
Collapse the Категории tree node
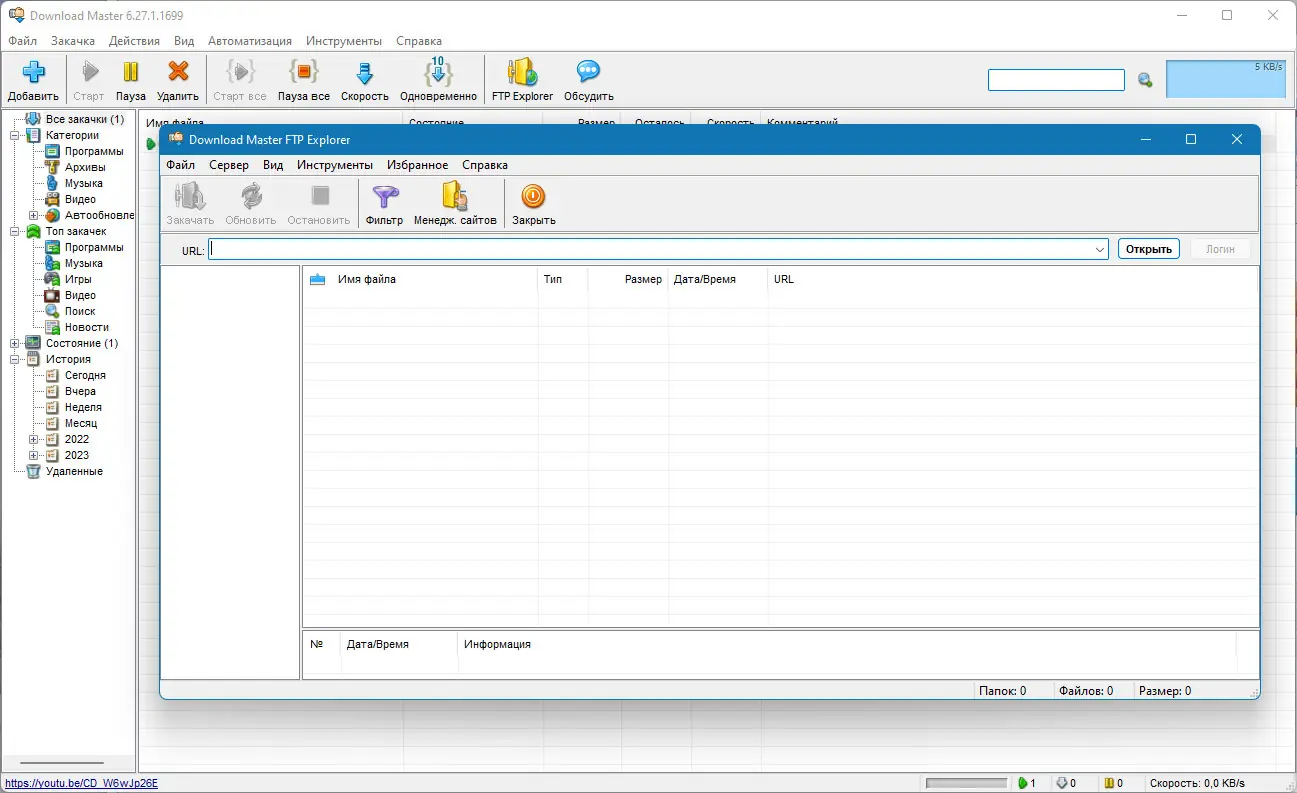(x=15, y=135)
